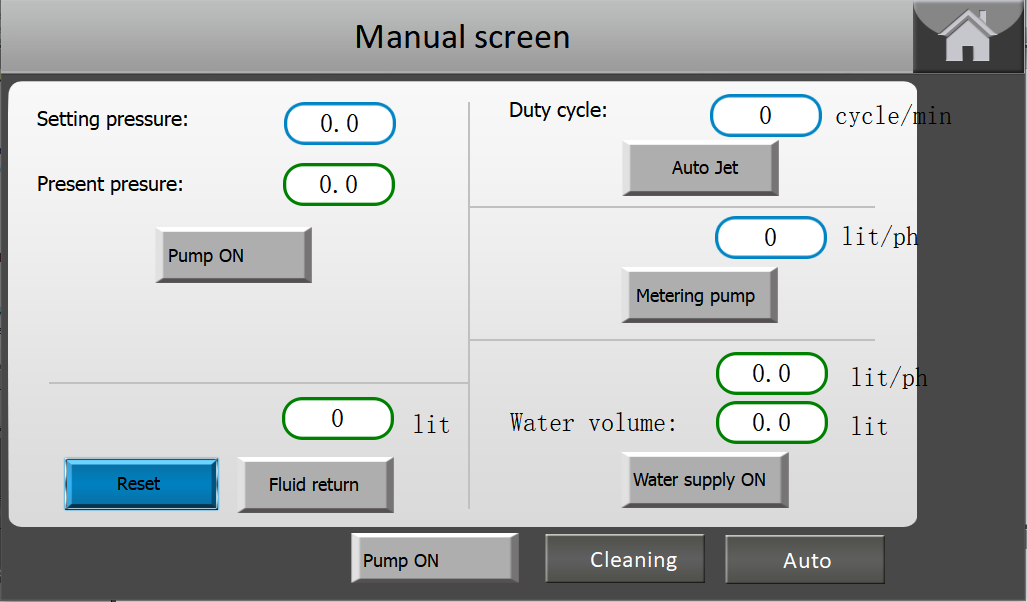The width and height of the screenshot is (1027, 602).
Task: Set the Duty cycle value field
Action: click(766, 116)
